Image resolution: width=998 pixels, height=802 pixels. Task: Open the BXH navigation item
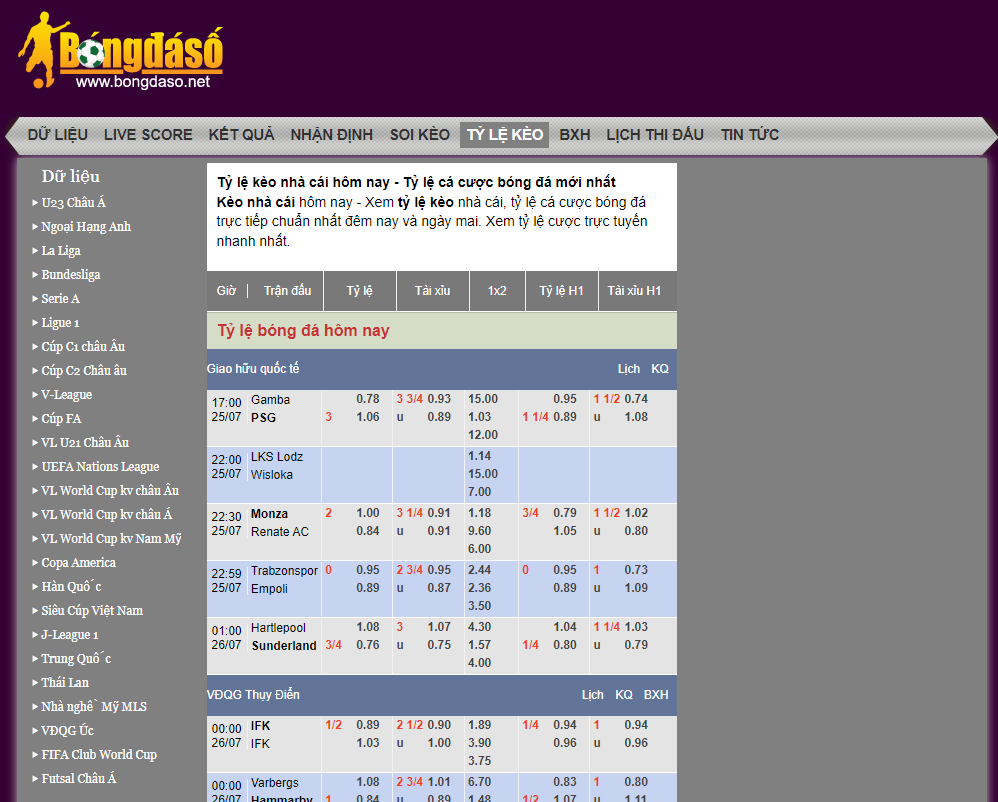[575, 135]
